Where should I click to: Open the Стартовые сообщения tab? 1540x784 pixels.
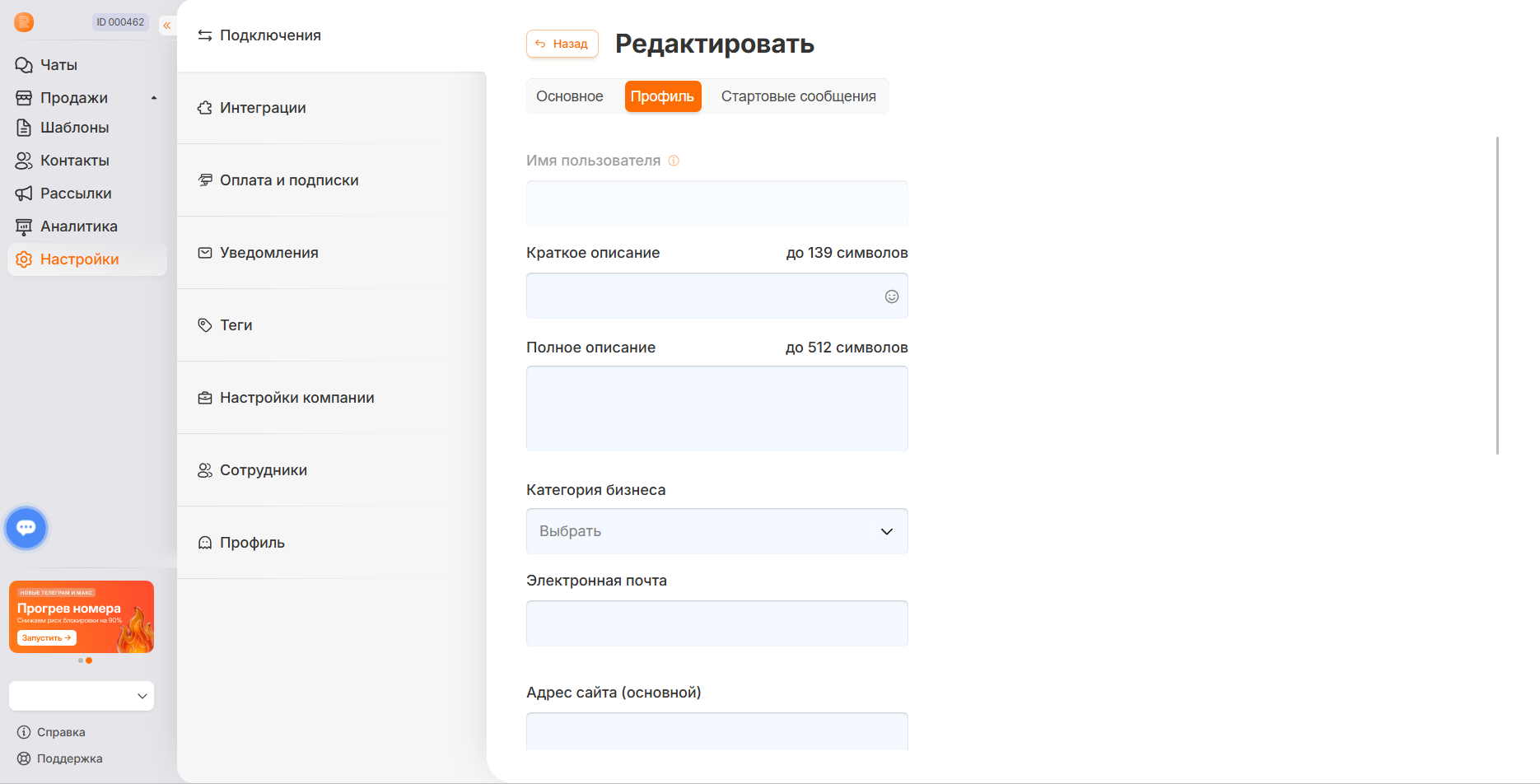tap(799, 96)
